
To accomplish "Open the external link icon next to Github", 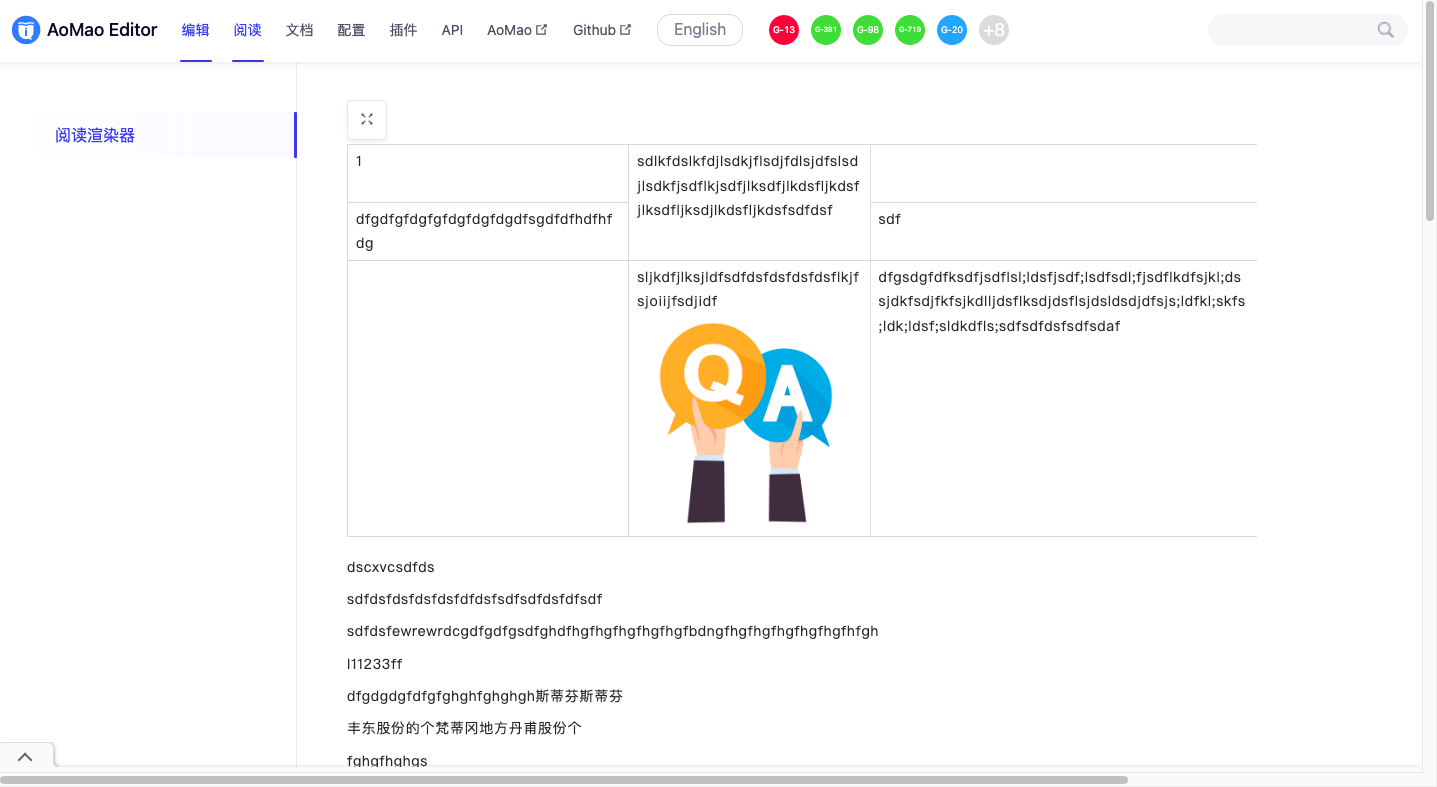I will tap(625, 28).
